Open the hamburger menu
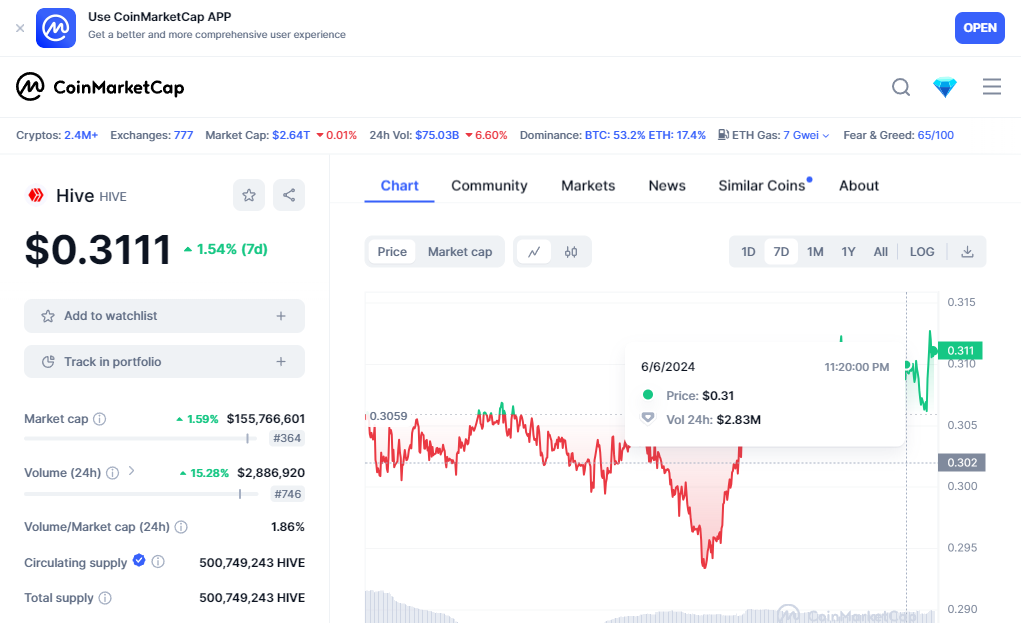This screenshot has height=623, width=1021. 992,87
